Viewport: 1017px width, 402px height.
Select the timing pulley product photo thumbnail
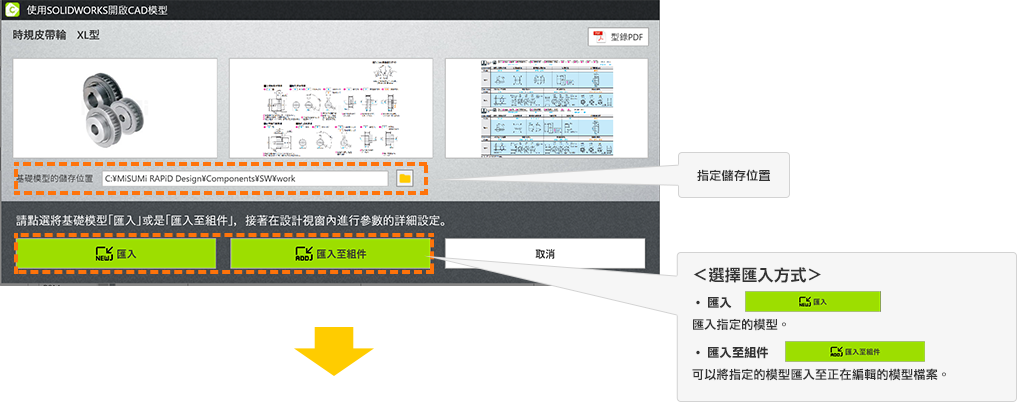pos(116,108)
